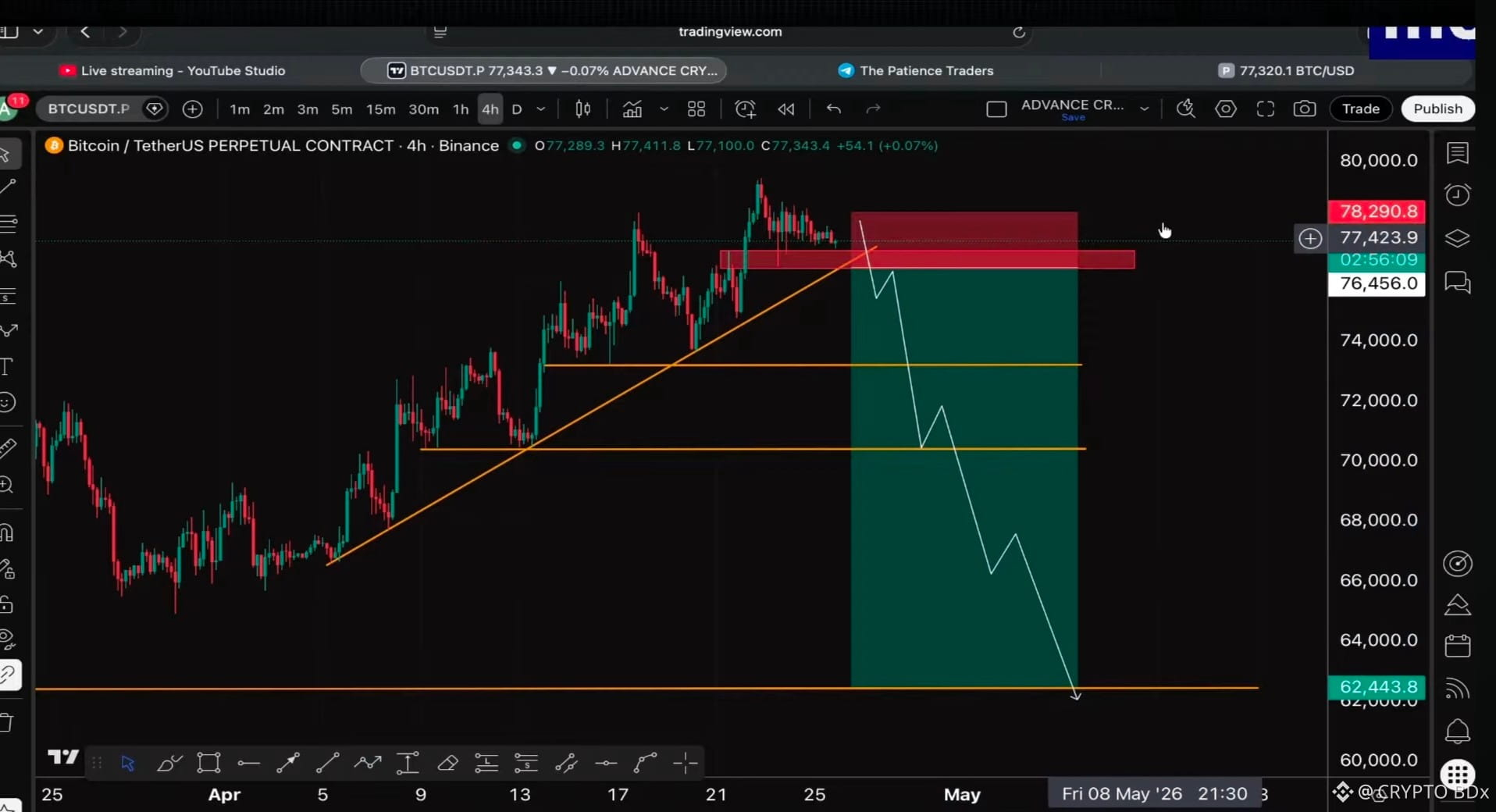Switch to the D daily timeframe

(x=516, y=109)
